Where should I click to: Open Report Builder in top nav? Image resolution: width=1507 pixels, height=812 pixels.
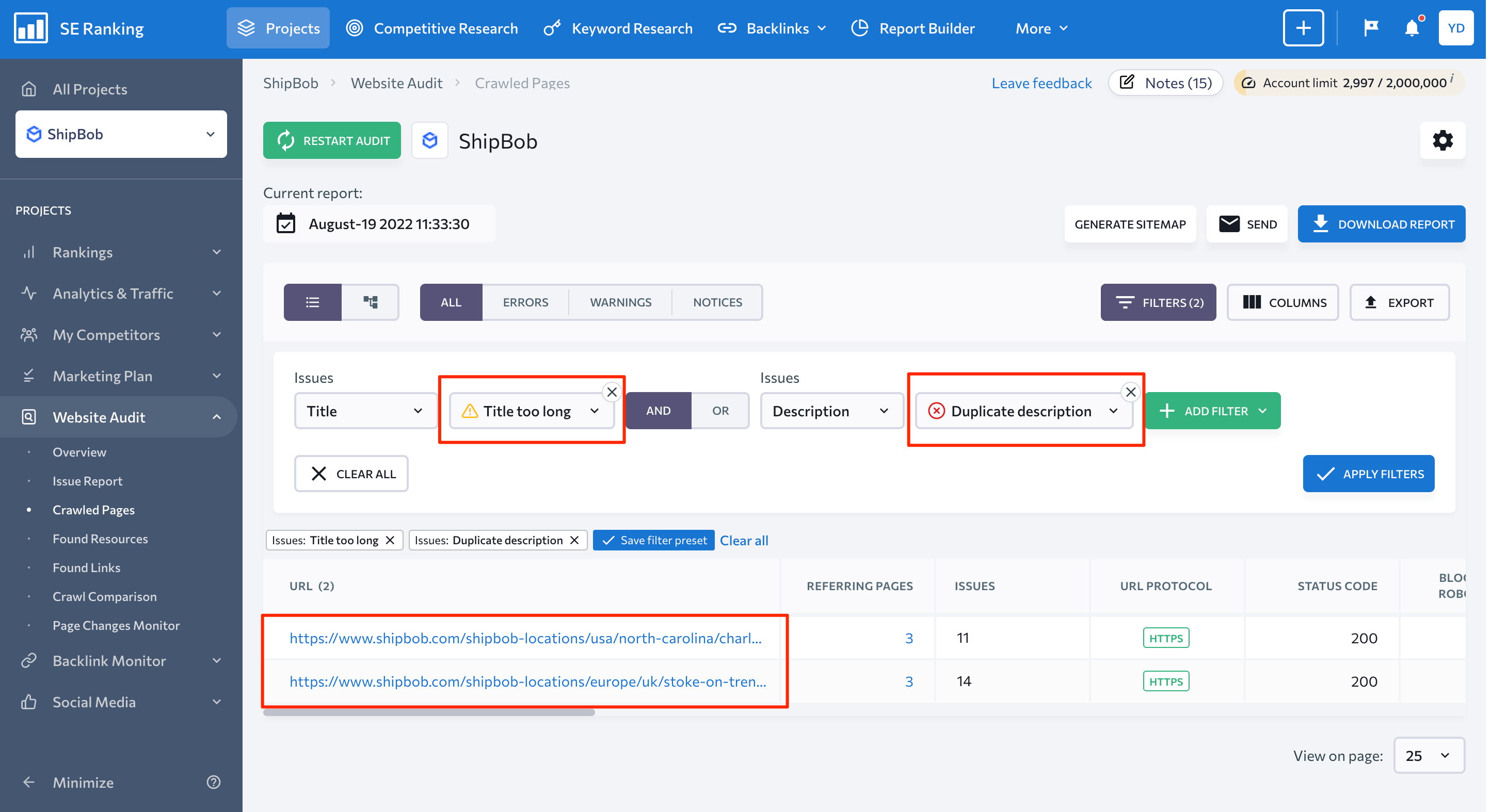coord(912,28)
